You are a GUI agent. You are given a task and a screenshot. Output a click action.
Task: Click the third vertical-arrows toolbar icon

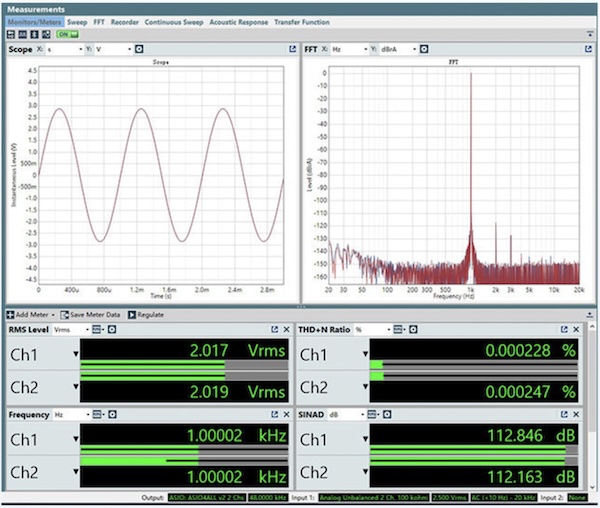(x=34, y=34)
